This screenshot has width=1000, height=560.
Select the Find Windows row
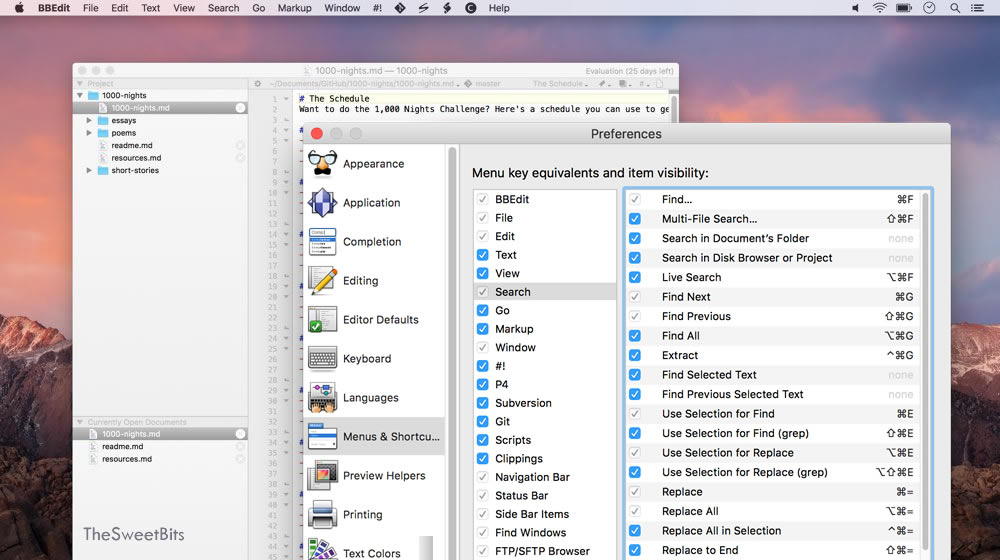pyautogui.click(x=545, y=532)
